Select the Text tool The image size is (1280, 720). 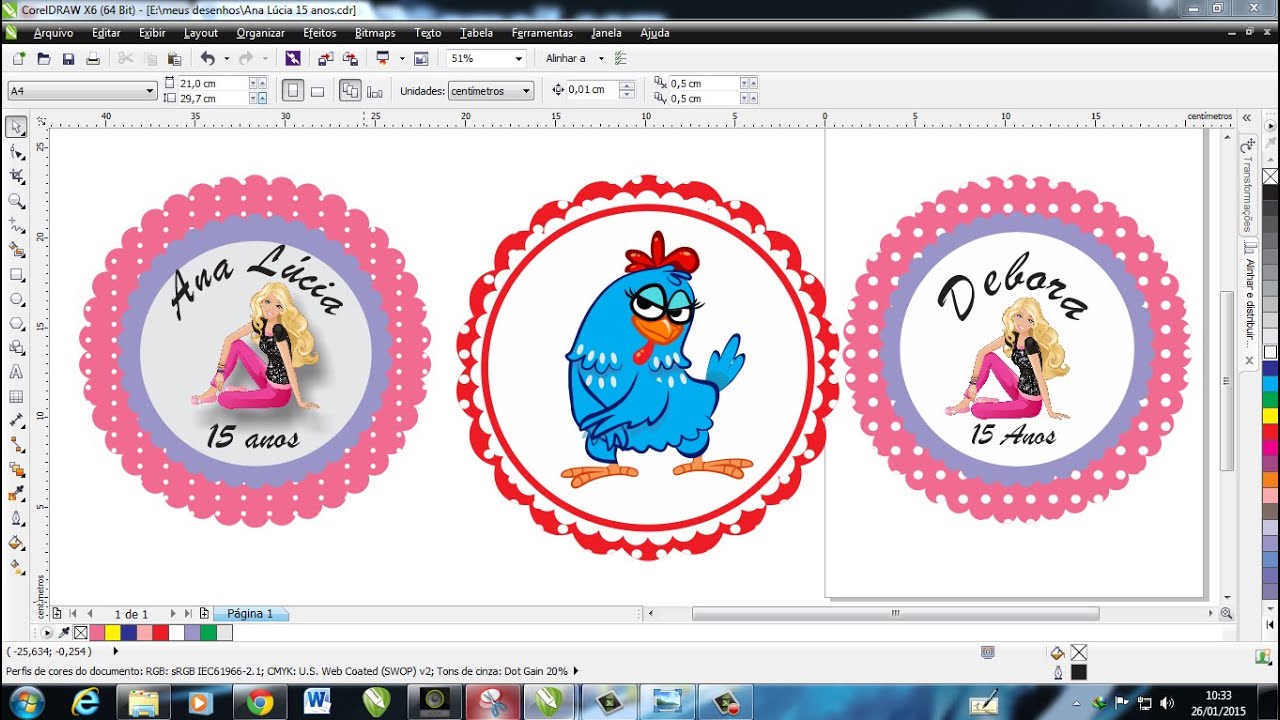(16, 372)
